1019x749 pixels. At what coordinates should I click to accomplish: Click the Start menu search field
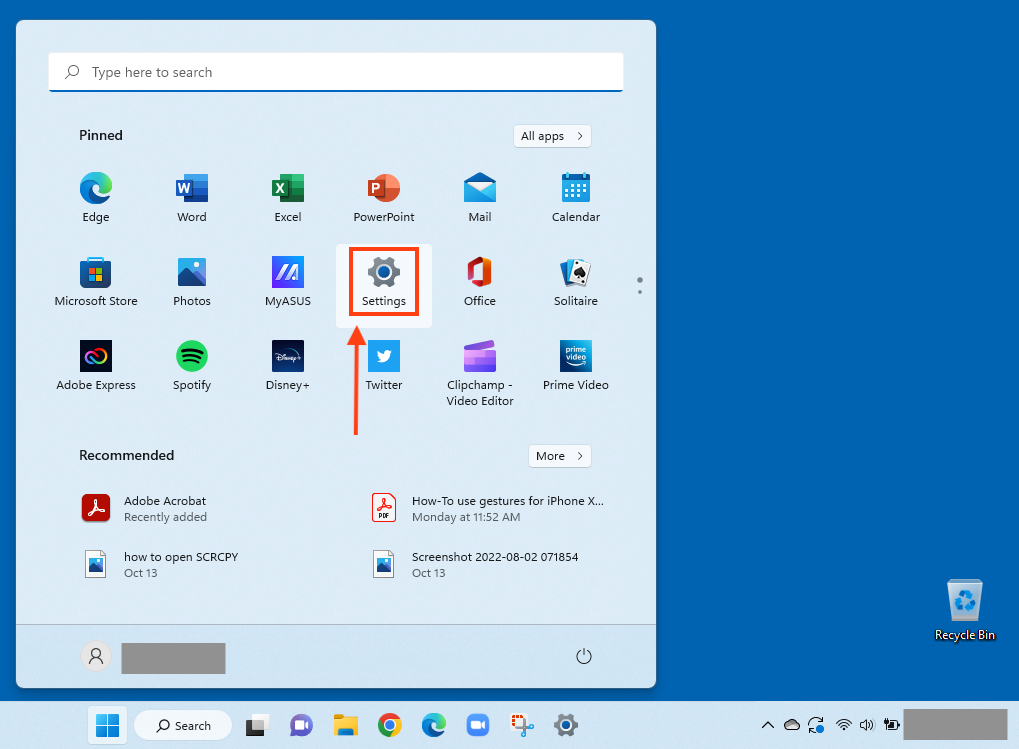(x=335, y=72)
